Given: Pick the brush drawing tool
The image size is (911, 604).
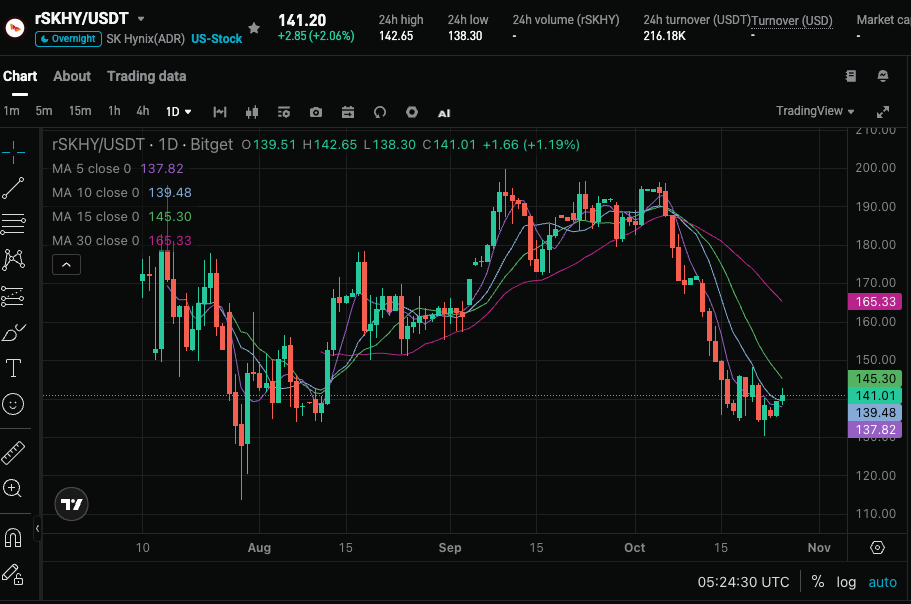Looking at the screenshot, I should (13, 332).
